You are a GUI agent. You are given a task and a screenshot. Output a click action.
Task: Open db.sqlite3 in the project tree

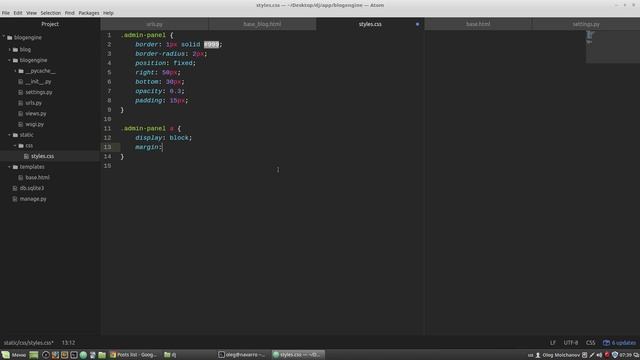32,188
